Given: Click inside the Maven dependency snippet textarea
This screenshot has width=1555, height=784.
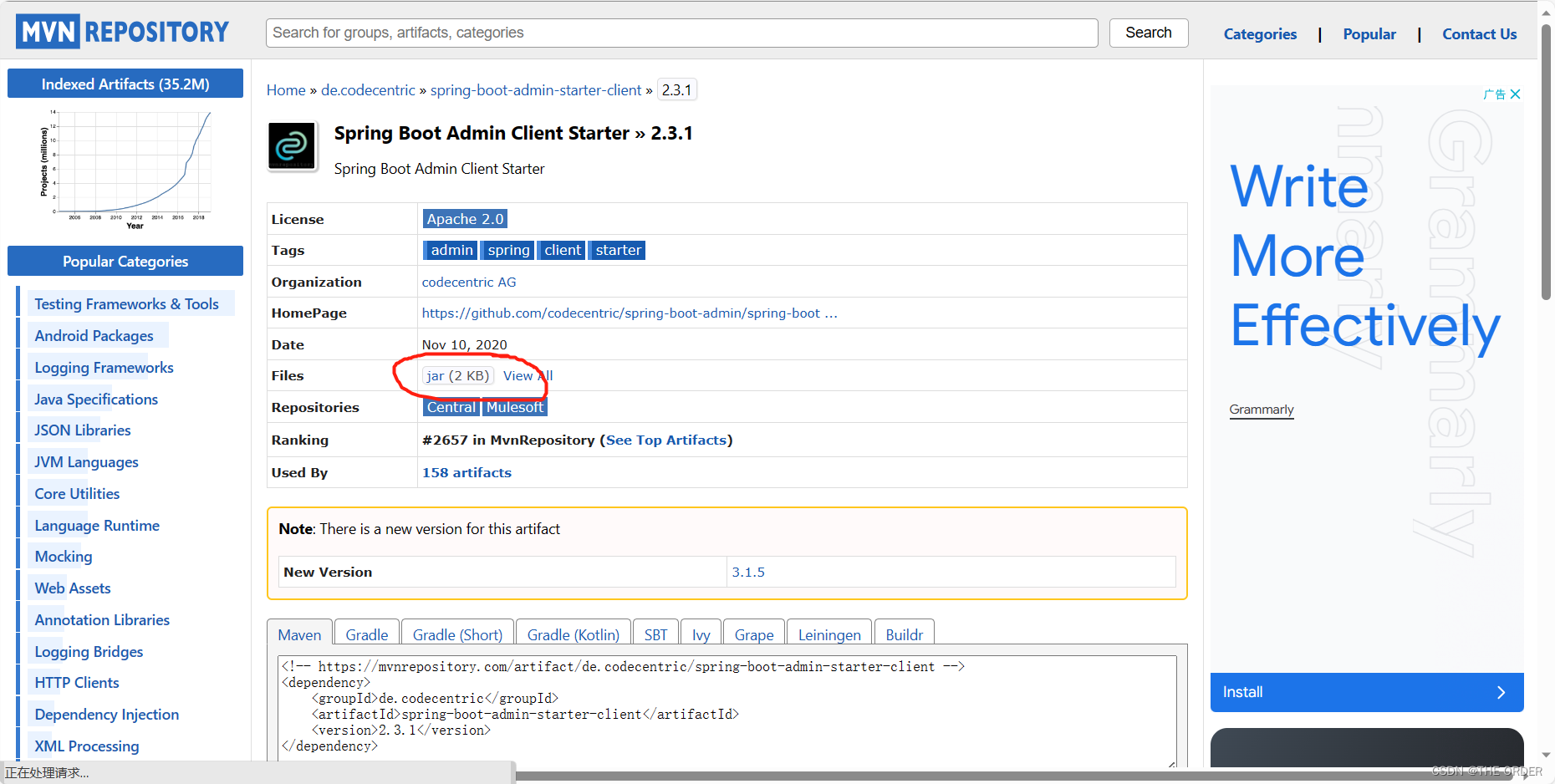Looking at the screenshot, I should 727,710.
